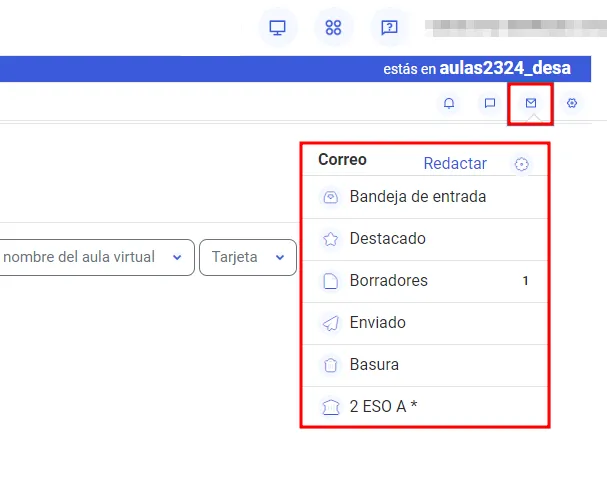
Task: Select the 2 ESO A * course mailbox
Action: (425, 407)
